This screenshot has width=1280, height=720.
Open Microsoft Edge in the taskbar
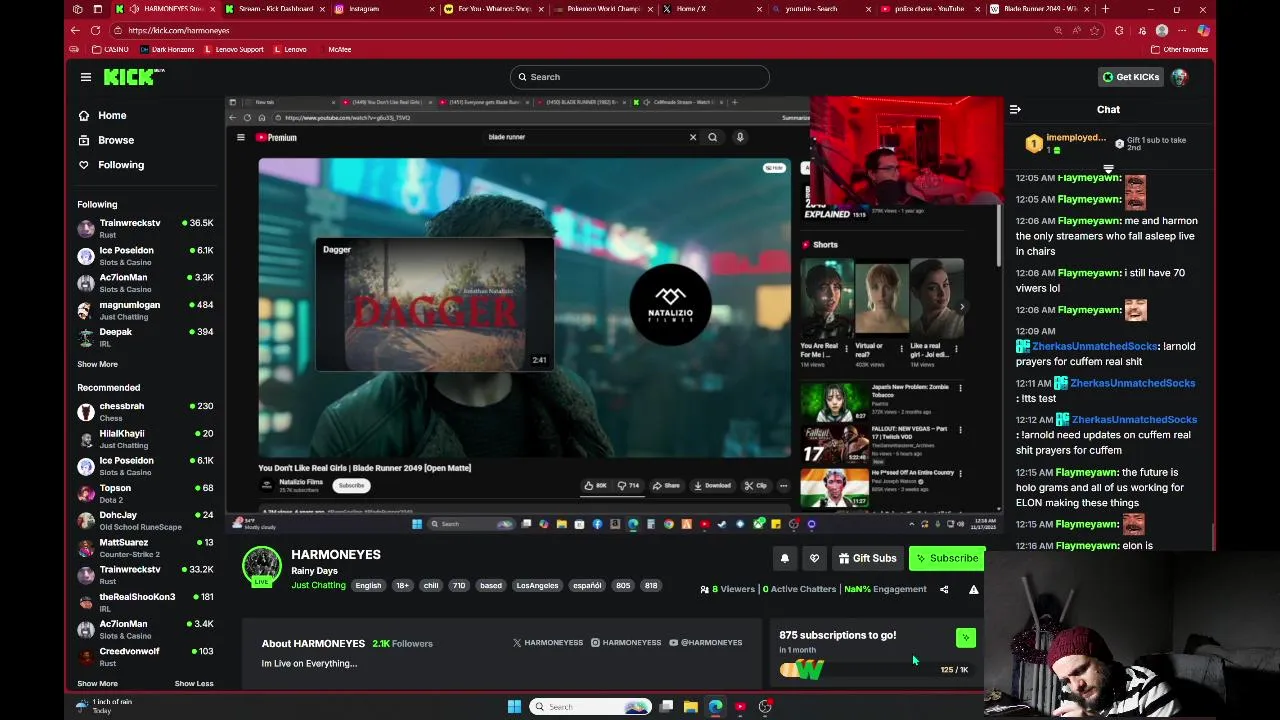(x=715, y=707)
